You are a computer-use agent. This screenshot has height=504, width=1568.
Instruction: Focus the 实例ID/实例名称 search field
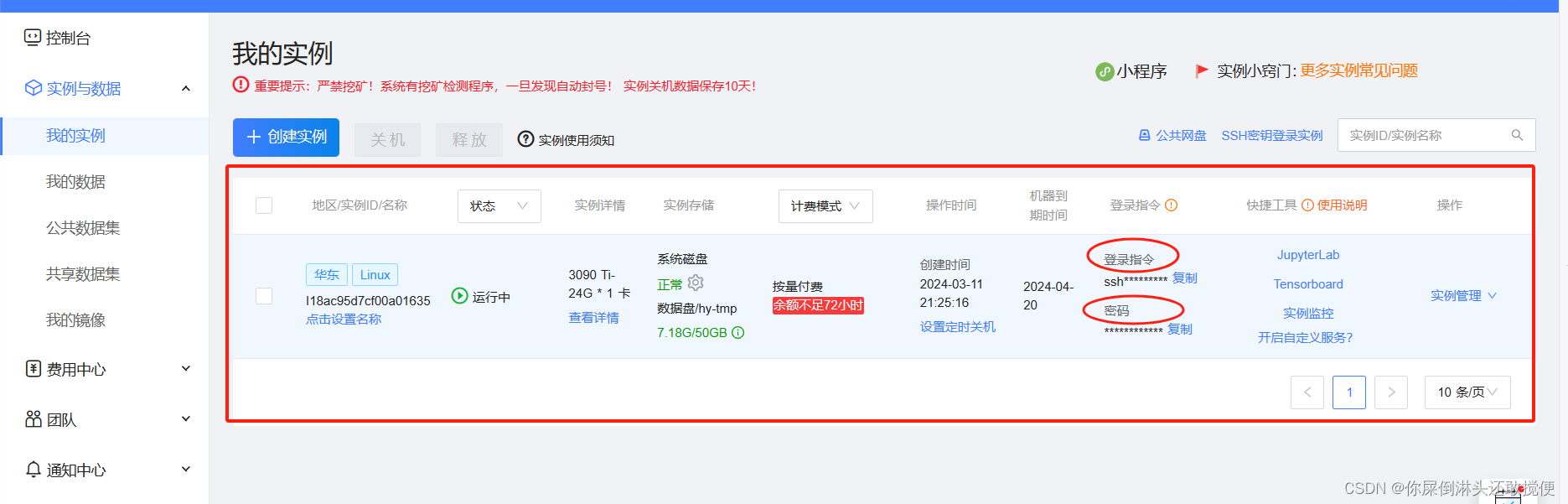[x=1425, y=136]
